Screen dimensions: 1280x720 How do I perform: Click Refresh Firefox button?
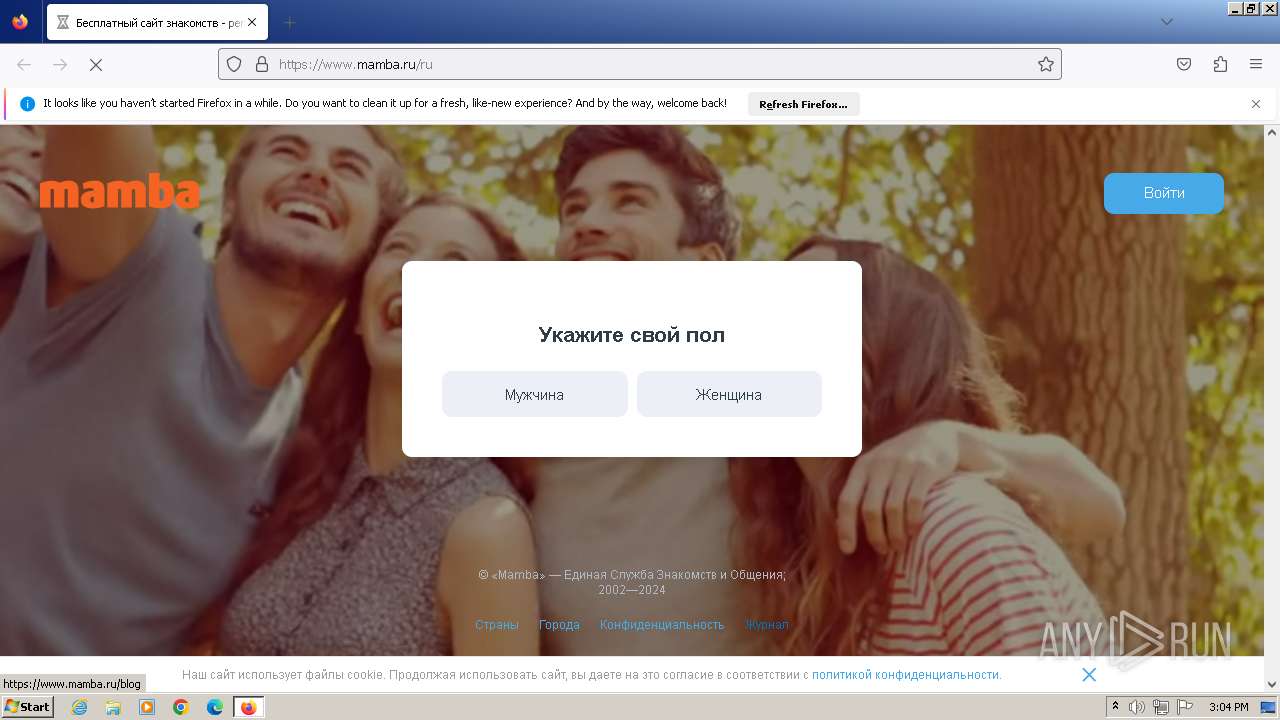click(x=803, y=104)
